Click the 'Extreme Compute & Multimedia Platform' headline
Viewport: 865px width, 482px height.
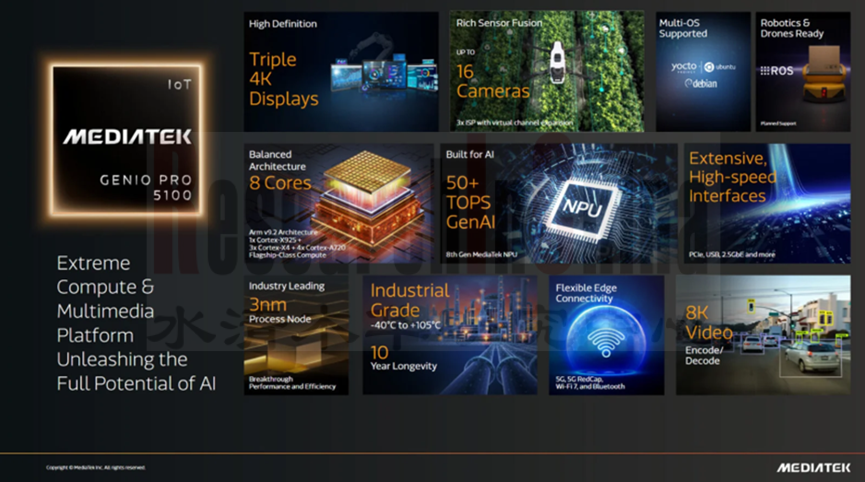(105, 299)
